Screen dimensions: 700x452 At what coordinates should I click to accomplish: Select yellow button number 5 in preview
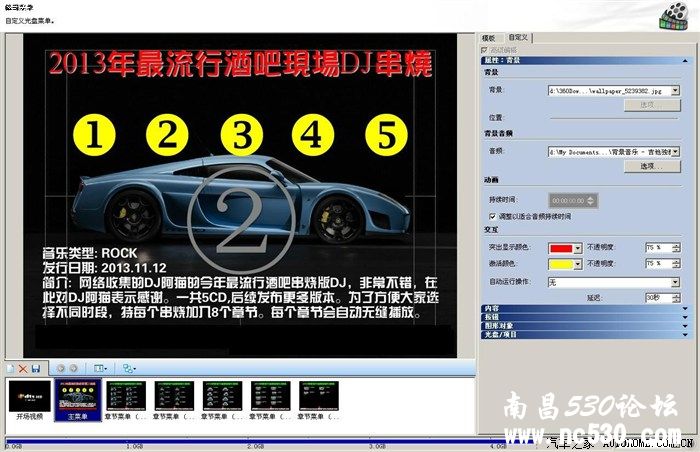[386, 135]
